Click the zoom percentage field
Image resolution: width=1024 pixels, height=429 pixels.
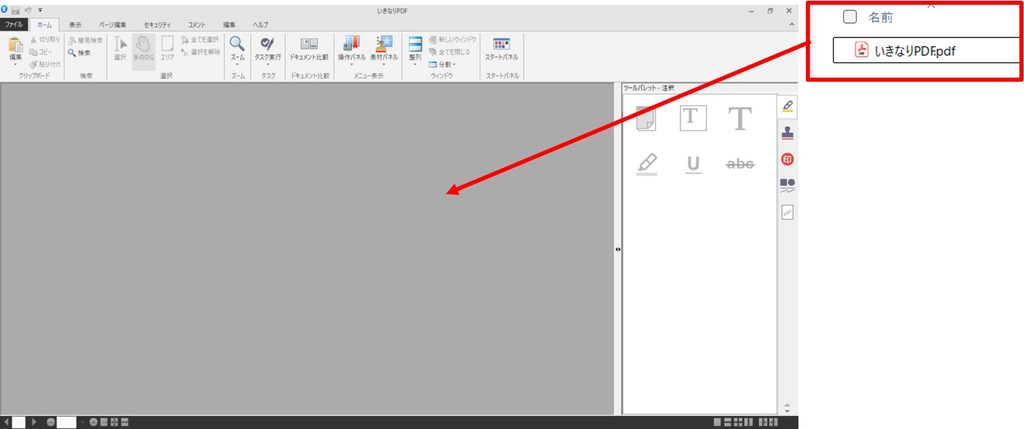click(x=67, y=422)
